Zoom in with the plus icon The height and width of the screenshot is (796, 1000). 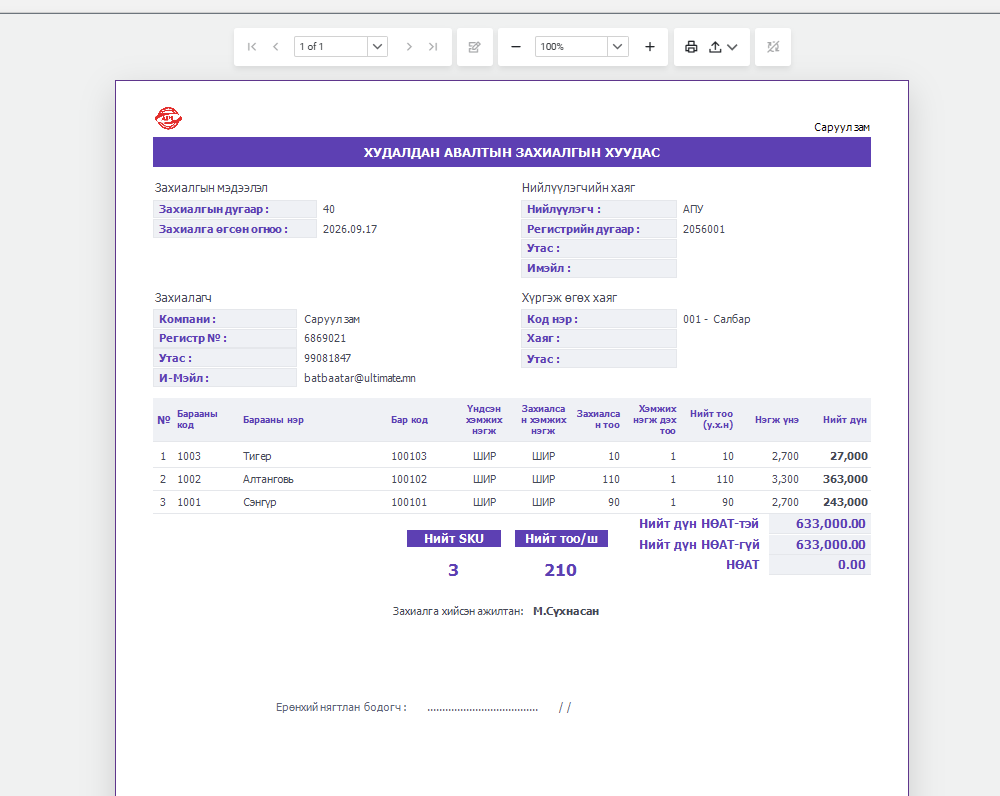point(650,47)
